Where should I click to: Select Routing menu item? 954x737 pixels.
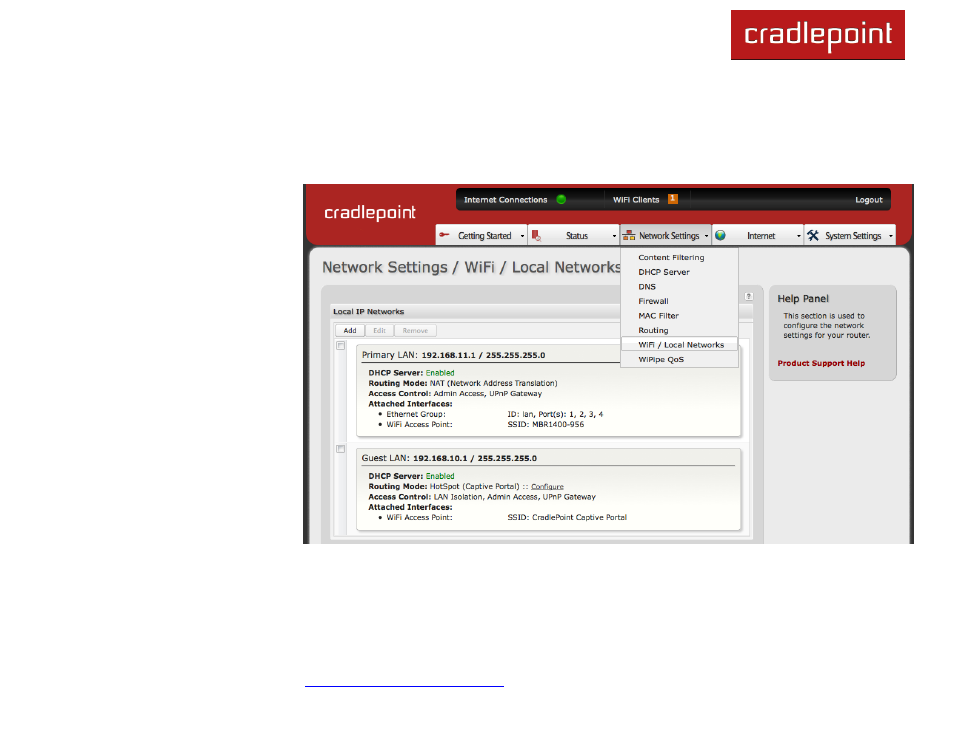679,330
